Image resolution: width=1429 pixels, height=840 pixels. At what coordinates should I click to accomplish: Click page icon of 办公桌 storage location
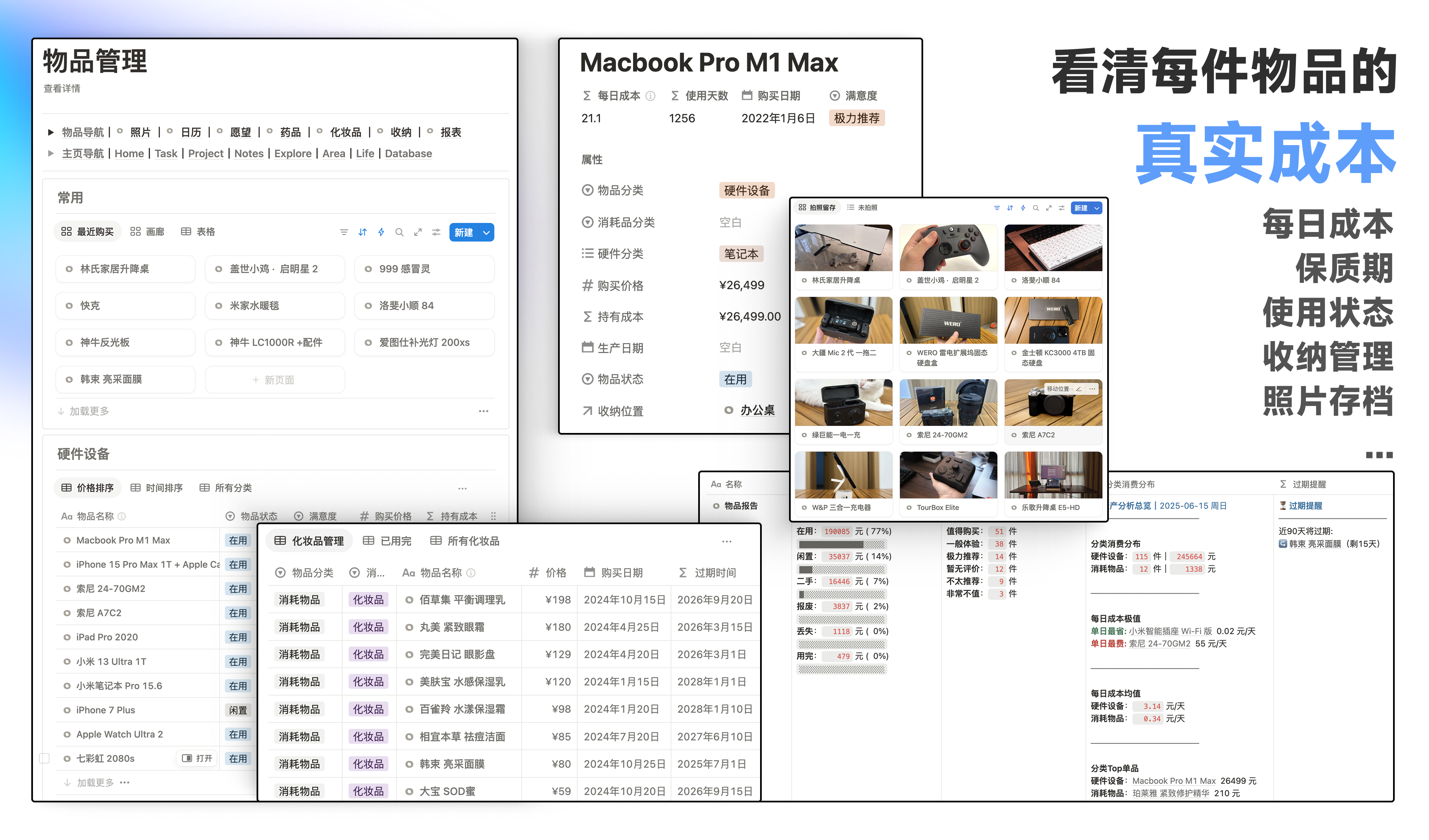(729, 411)
